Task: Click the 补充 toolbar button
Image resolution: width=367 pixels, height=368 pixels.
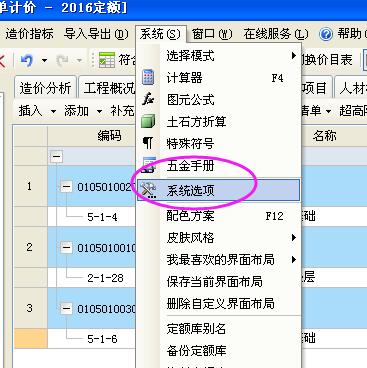Action: click(122, 111)
